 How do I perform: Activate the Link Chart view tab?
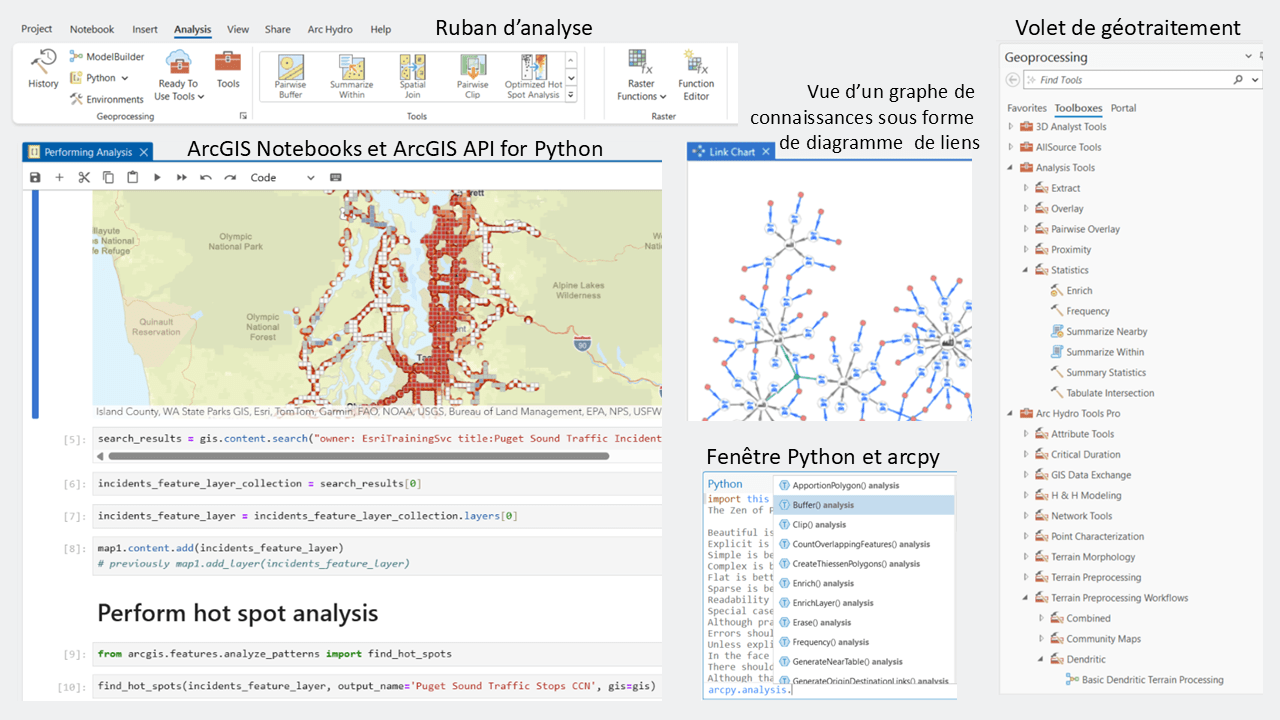point(731,152)
